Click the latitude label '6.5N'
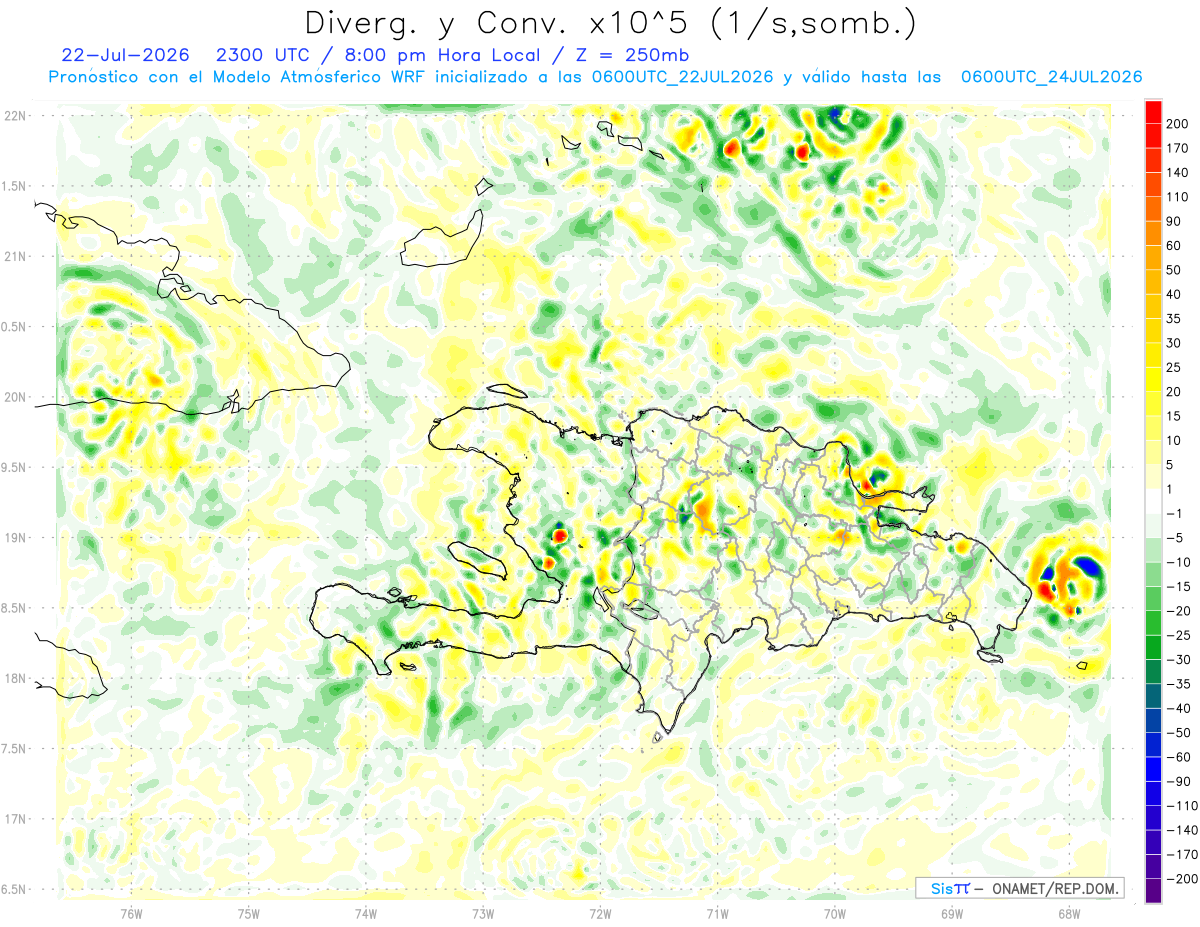This screenshot has height=927, width=1200. tap(15, 889)
